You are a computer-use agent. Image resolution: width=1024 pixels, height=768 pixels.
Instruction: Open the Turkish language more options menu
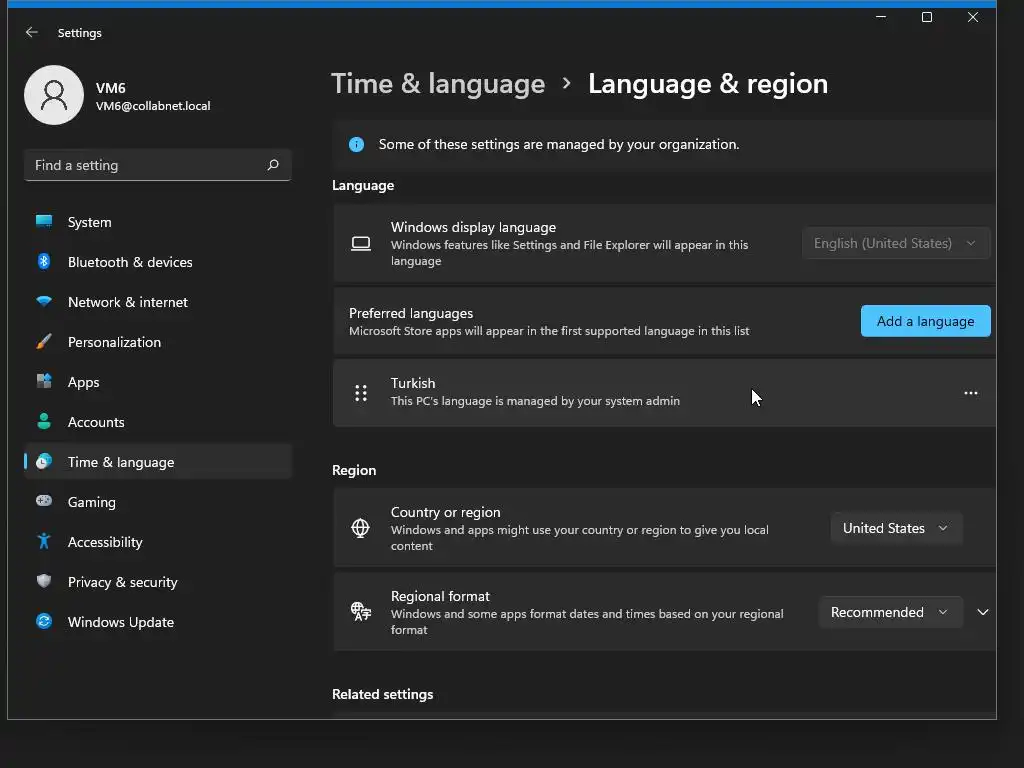point(970,393)
